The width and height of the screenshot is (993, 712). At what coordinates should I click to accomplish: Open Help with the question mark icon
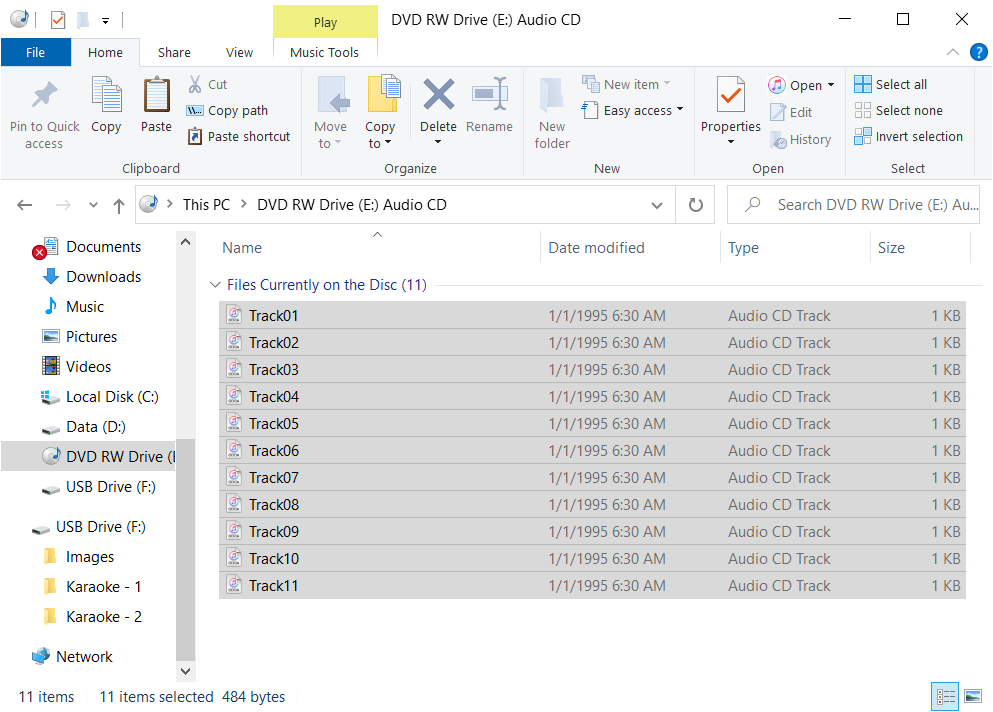978,52
